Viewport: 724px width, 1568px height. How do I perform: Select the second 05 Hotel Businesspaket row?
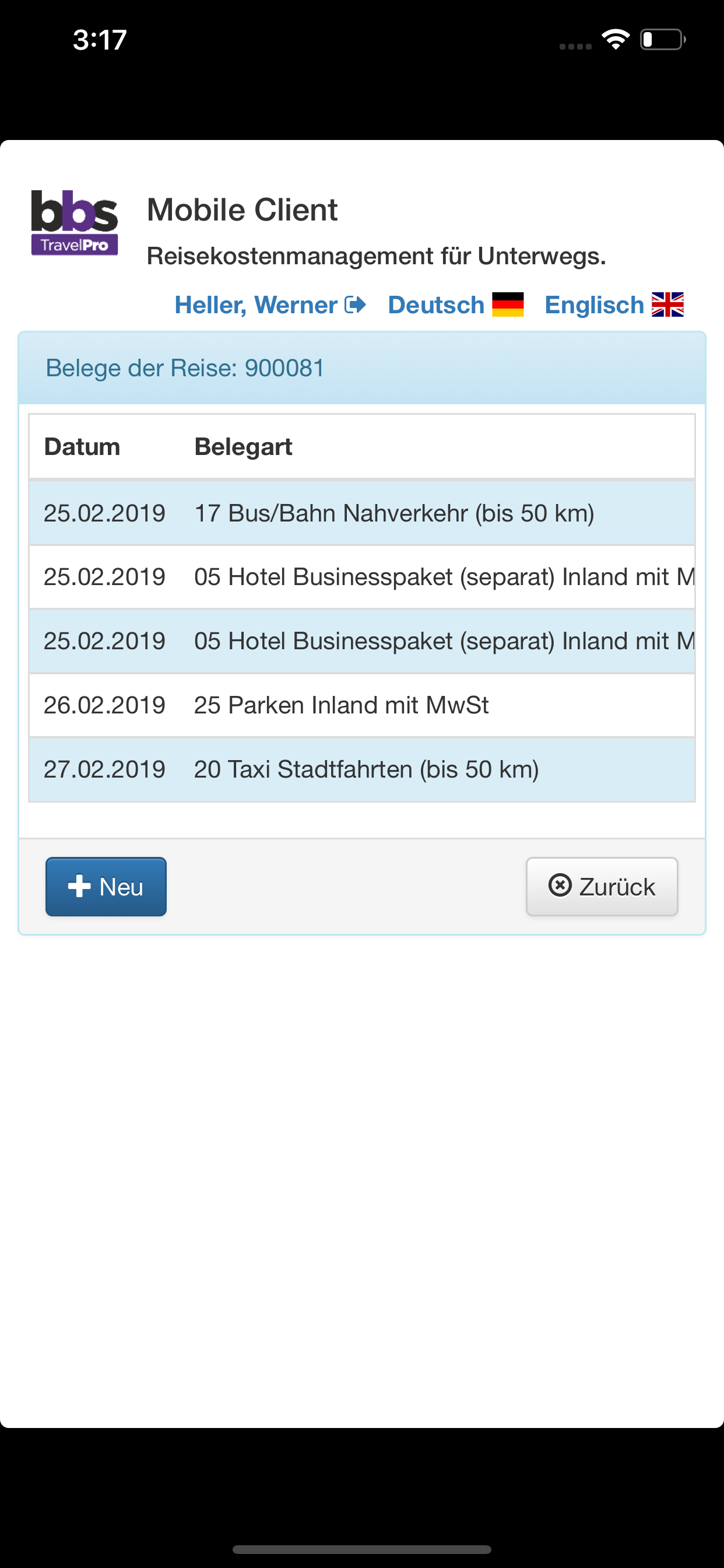click(362, 641)
